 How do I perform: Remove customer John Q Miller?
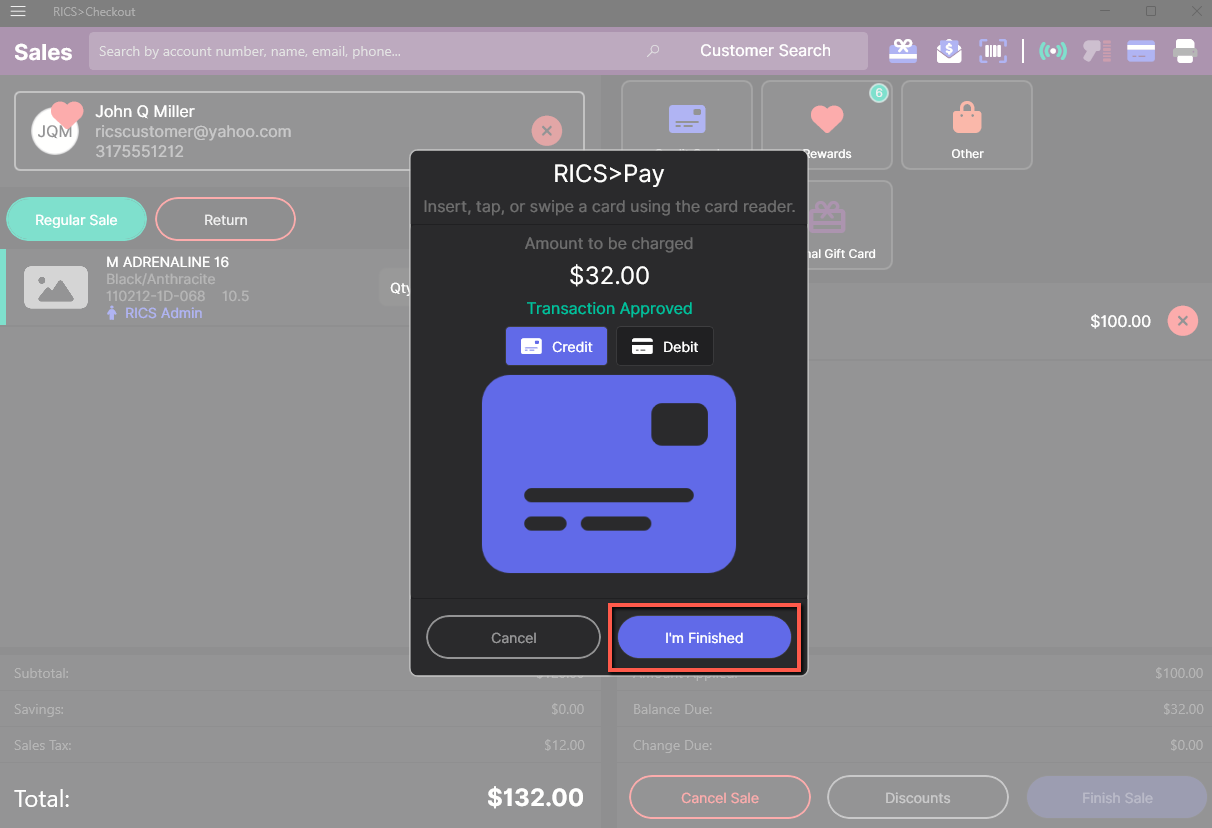point(546,131)
